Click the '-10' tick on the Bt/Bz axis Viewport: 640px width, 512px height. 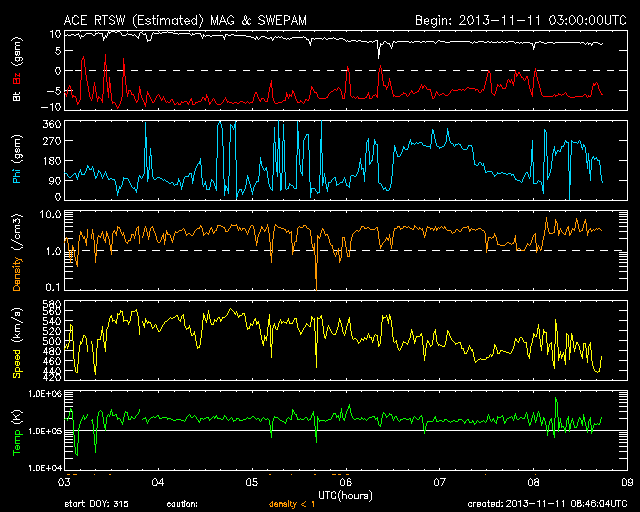(51, 107)
